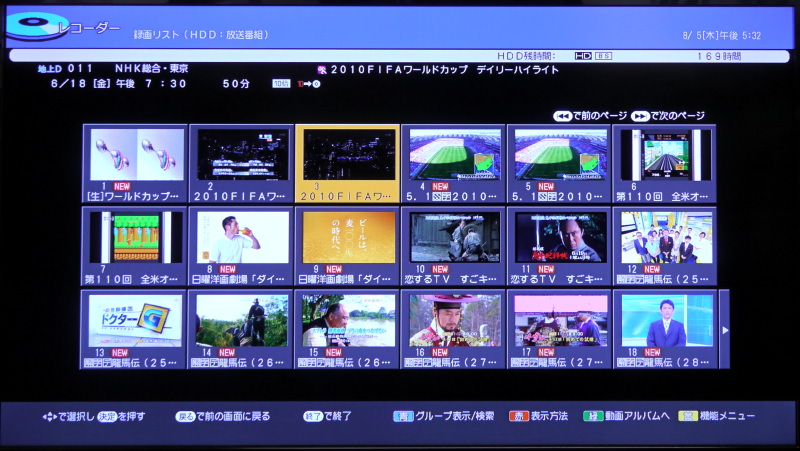This screenshot has height=451, width=800.
Task: Select recording 5 stadium thumbnail
Action: [x=561, y=154]
